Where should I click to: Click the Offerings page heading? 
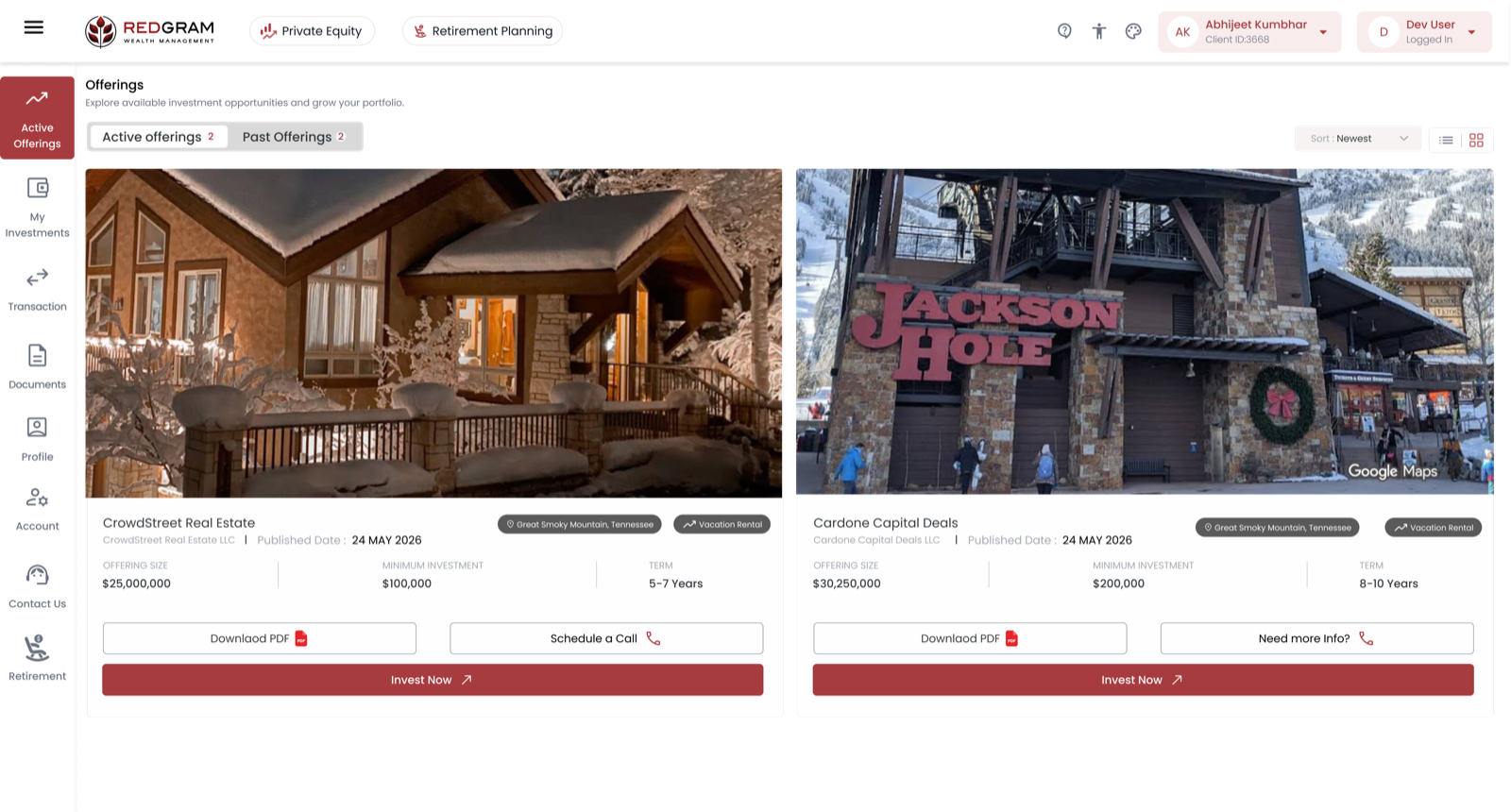coord(114,85)
